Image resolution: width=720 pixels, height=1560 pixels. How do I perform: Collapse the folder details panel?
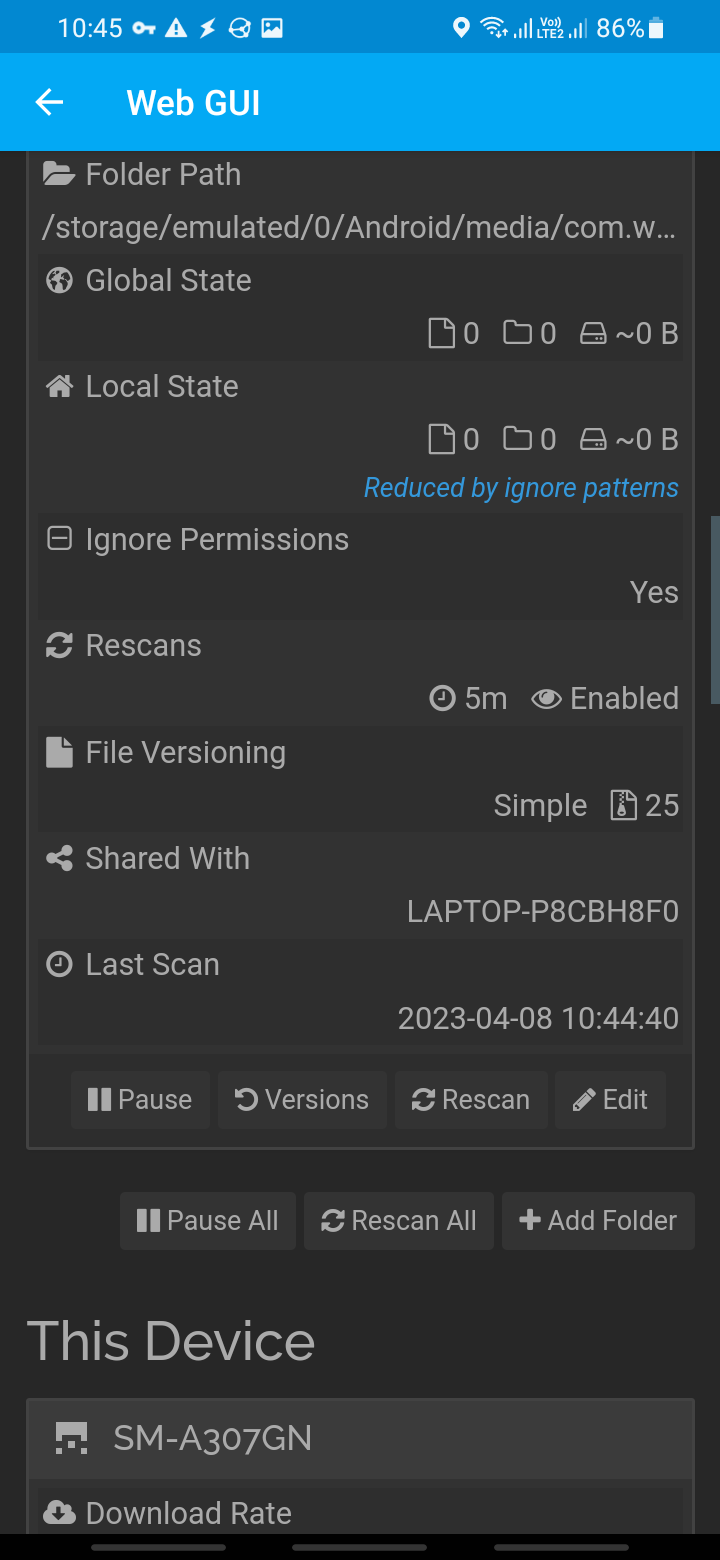[x=360, y=173]
